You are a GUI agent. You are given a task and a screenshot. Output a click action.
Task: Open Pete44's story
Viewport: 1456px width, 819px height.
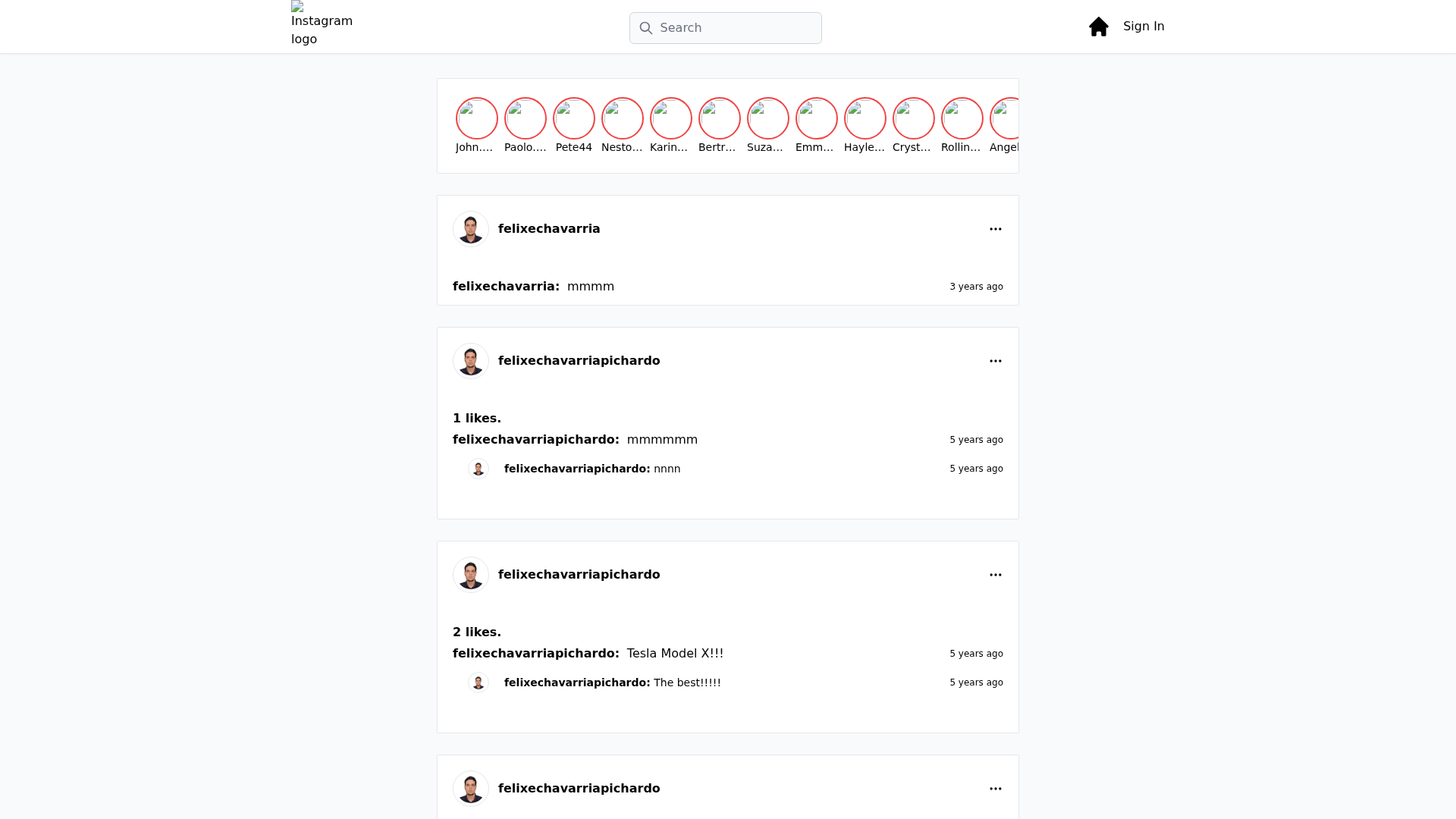pyautogui.click(x=574, y=118)
